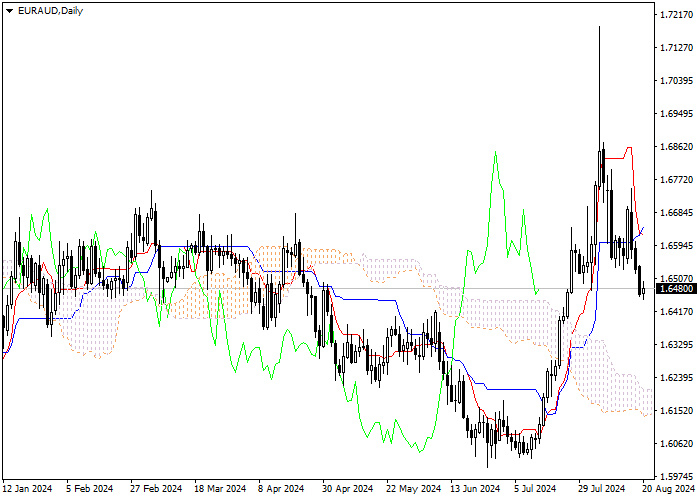The image size is (700, 500).
Task: Click price axis value 1.71270
Action: (677, 48)
